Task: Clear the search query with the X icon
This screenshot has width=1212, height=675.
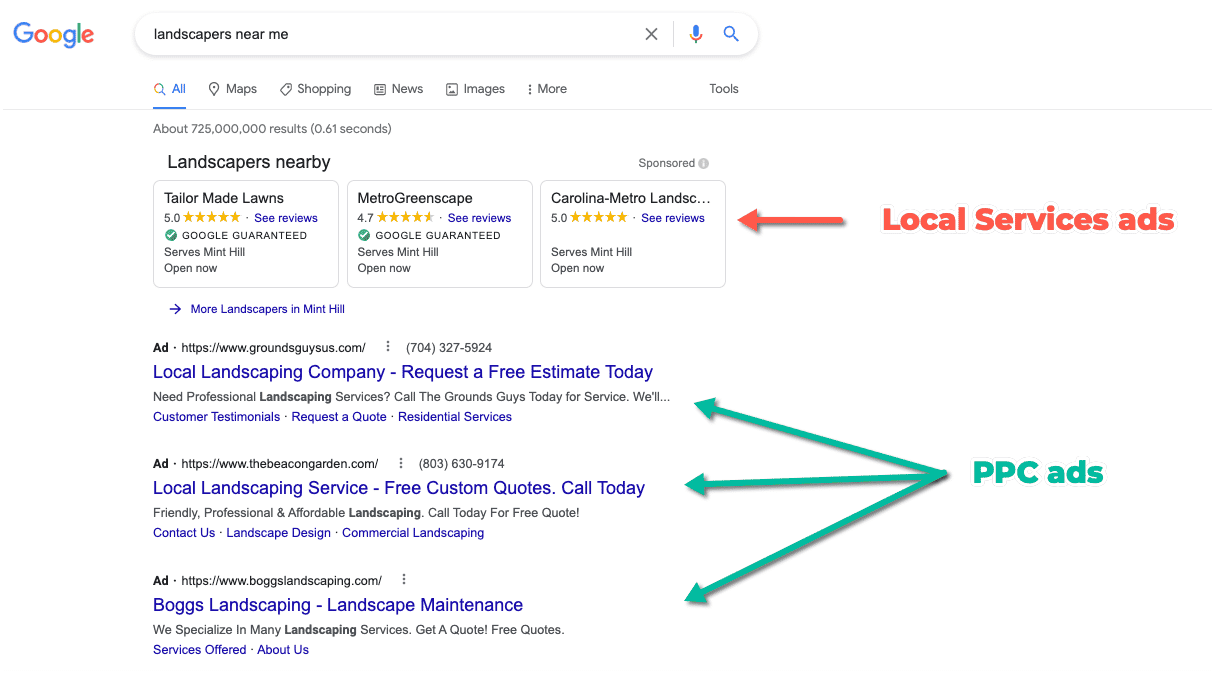Action: 651,33
